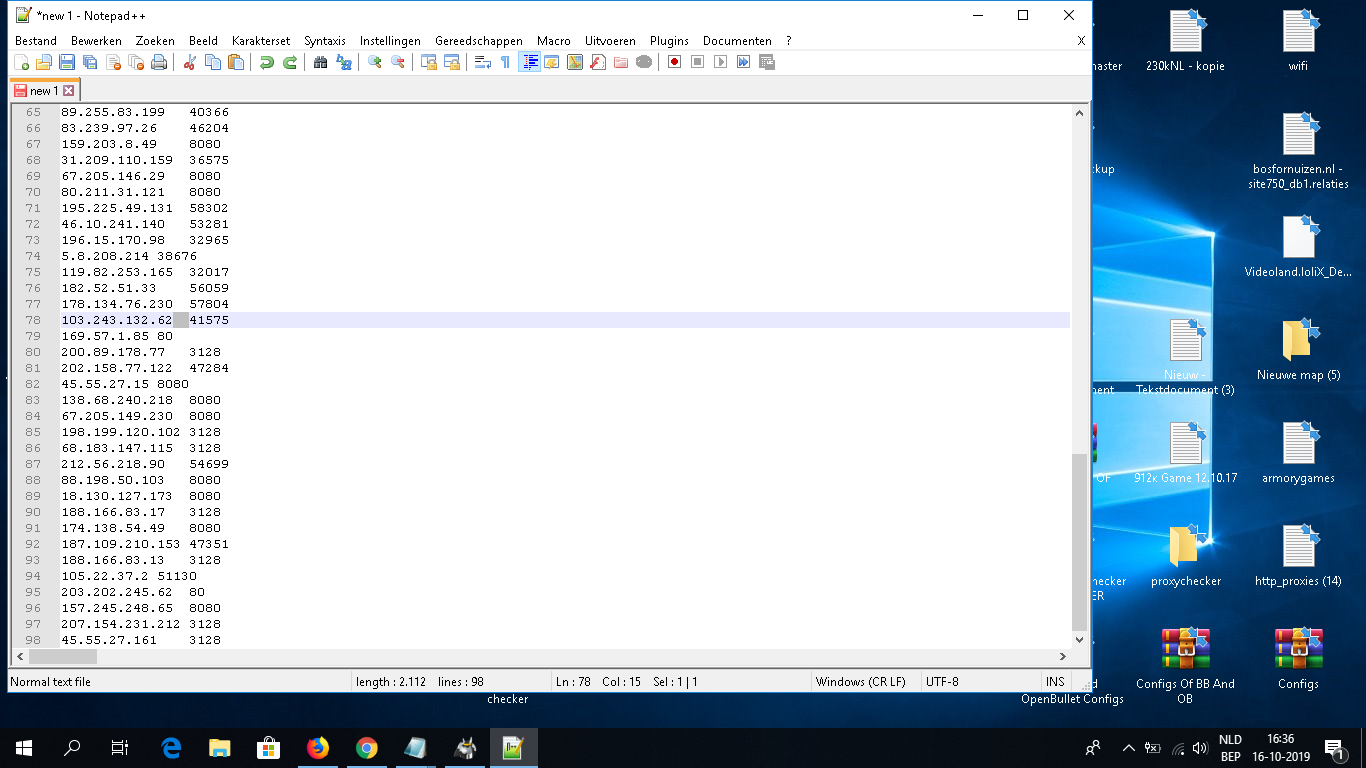The height and width of the screenshot is (768, 1366).
Task: Click the Firefox taskbar icon
Action: [318, 748]
